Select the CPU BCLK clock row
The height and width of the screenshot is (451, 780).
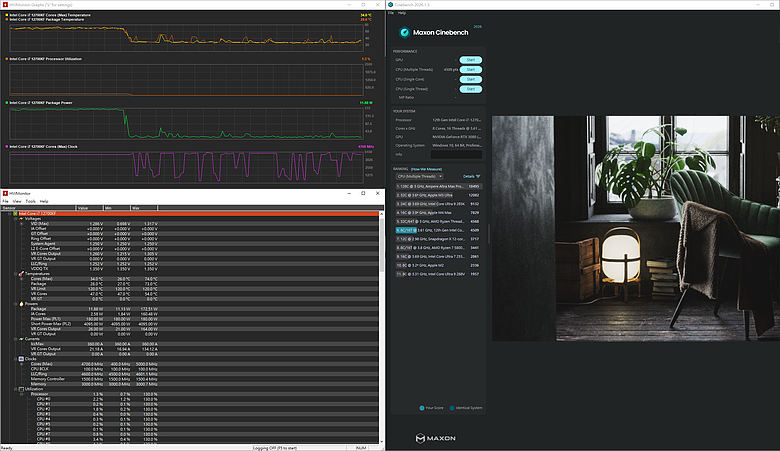(196, 369)
